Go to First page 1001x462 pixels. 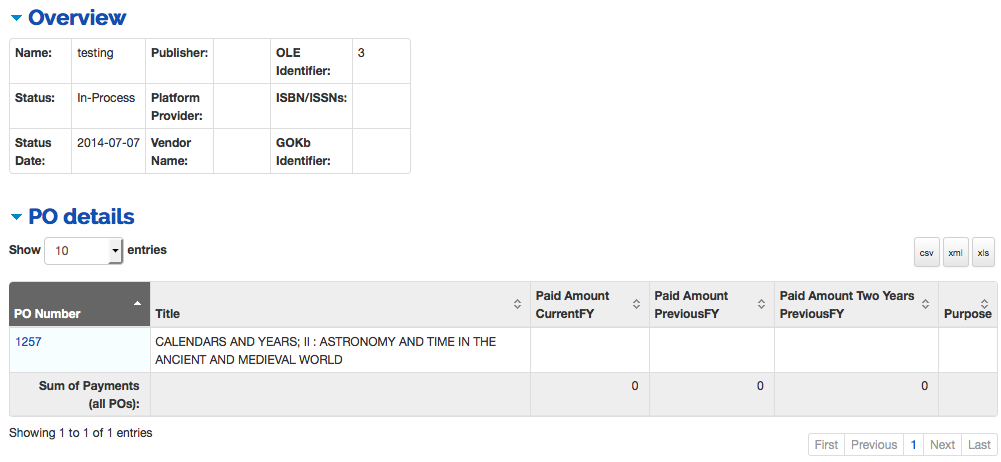tap(826, 445)
